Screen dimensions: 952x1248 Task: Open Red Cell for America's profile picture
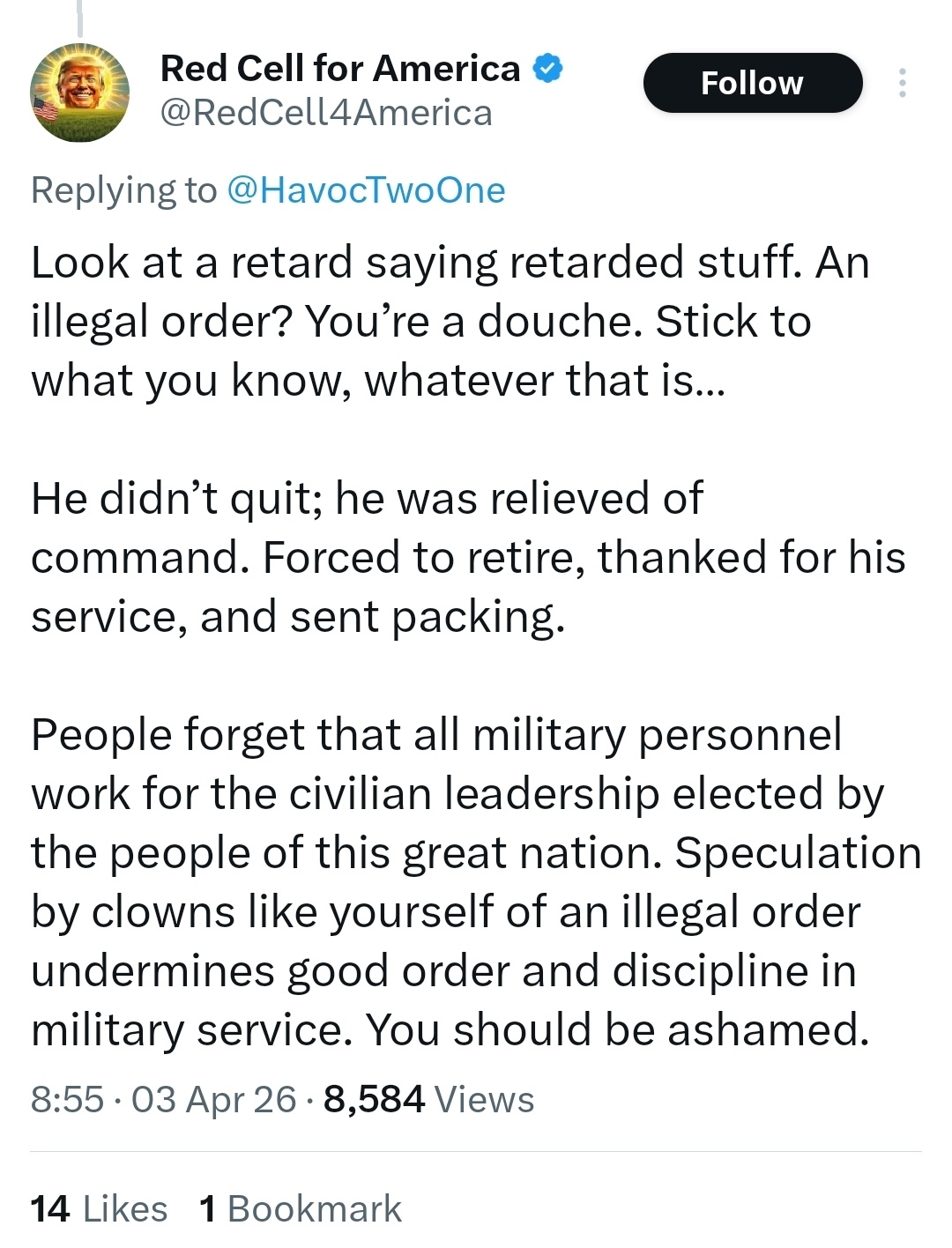80,93
